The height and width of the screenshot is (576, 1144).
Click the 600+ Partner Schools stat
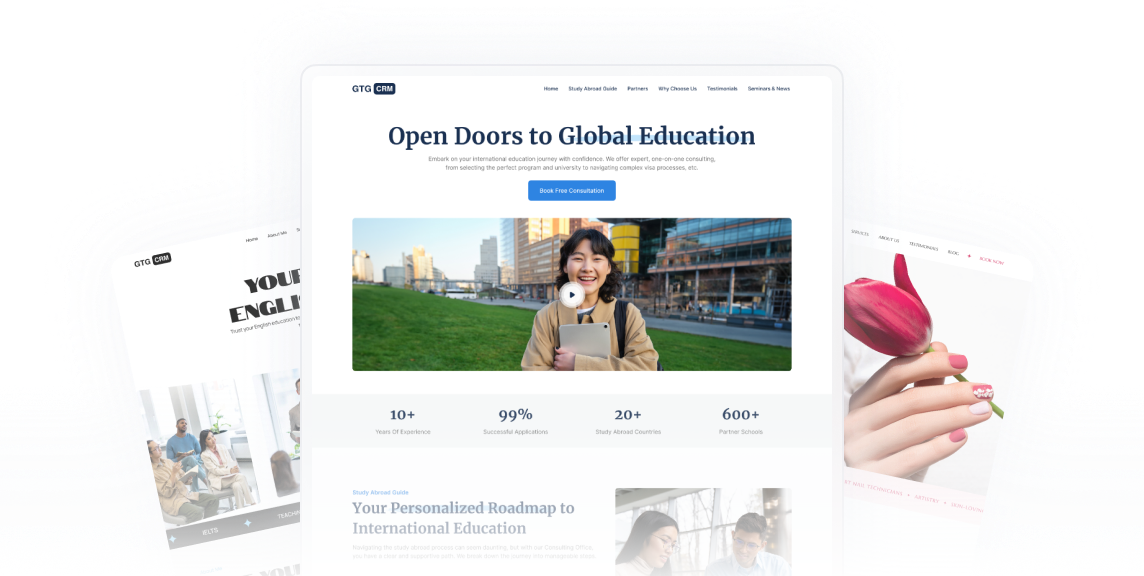click(740, 420)
